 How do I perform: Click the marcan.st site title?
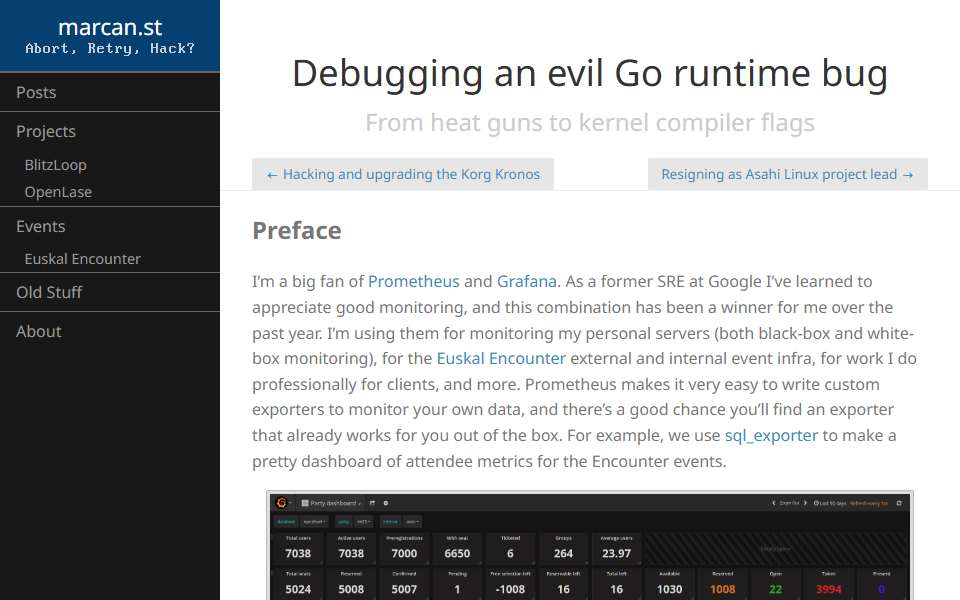coord(110,27)
